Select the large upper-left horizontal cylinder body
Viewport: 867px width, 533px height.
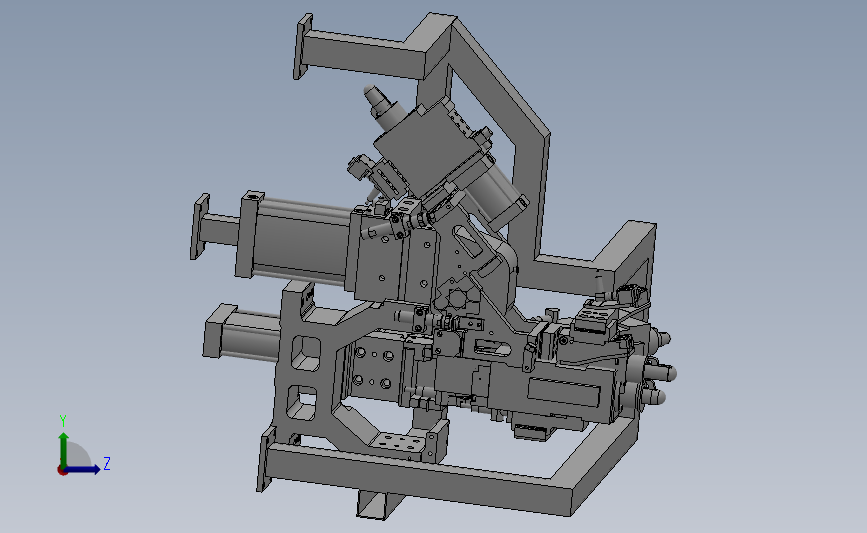(x=301, y=239)
